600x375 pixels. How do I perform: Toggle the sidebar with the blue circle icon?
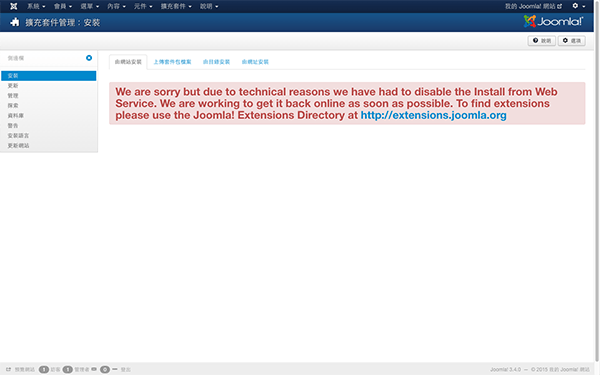(89, 58)
